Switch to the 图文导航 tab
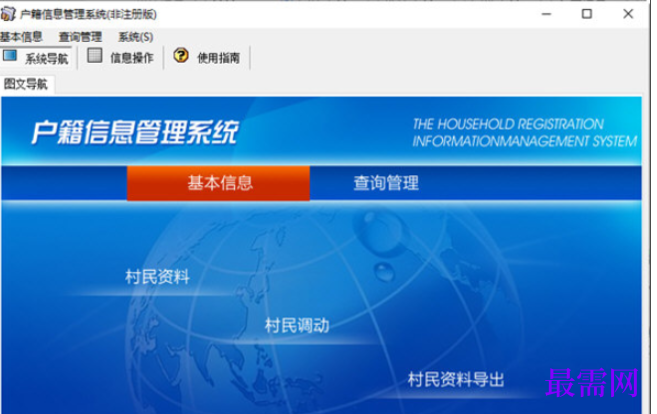 pos(26,84)
